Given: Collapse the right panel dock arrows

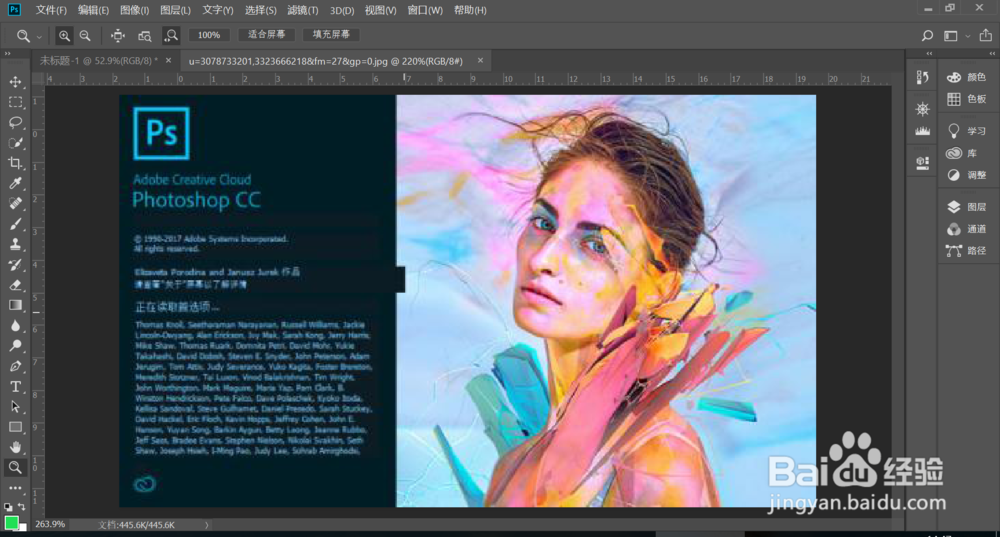Looking at the screenshot, I should click(x=992, y=54).
